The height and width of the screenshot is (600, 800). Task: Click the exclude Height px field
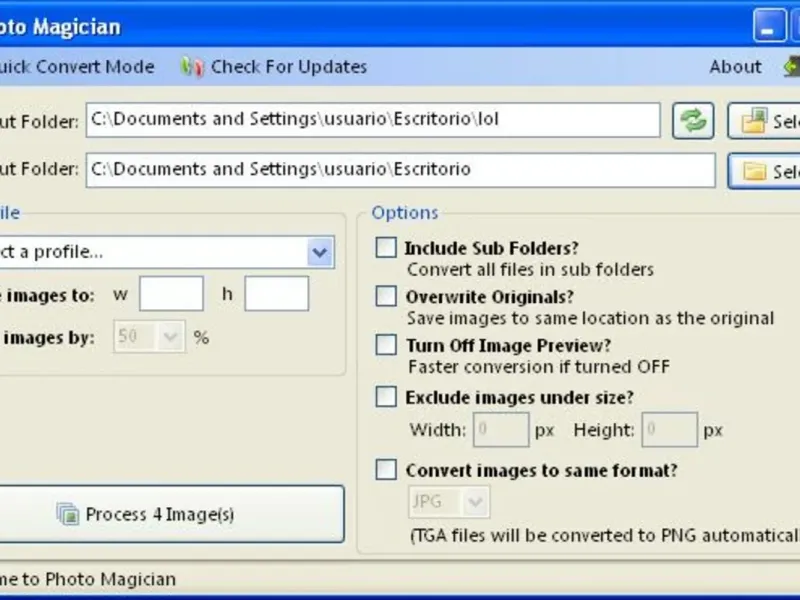[669, 430]
